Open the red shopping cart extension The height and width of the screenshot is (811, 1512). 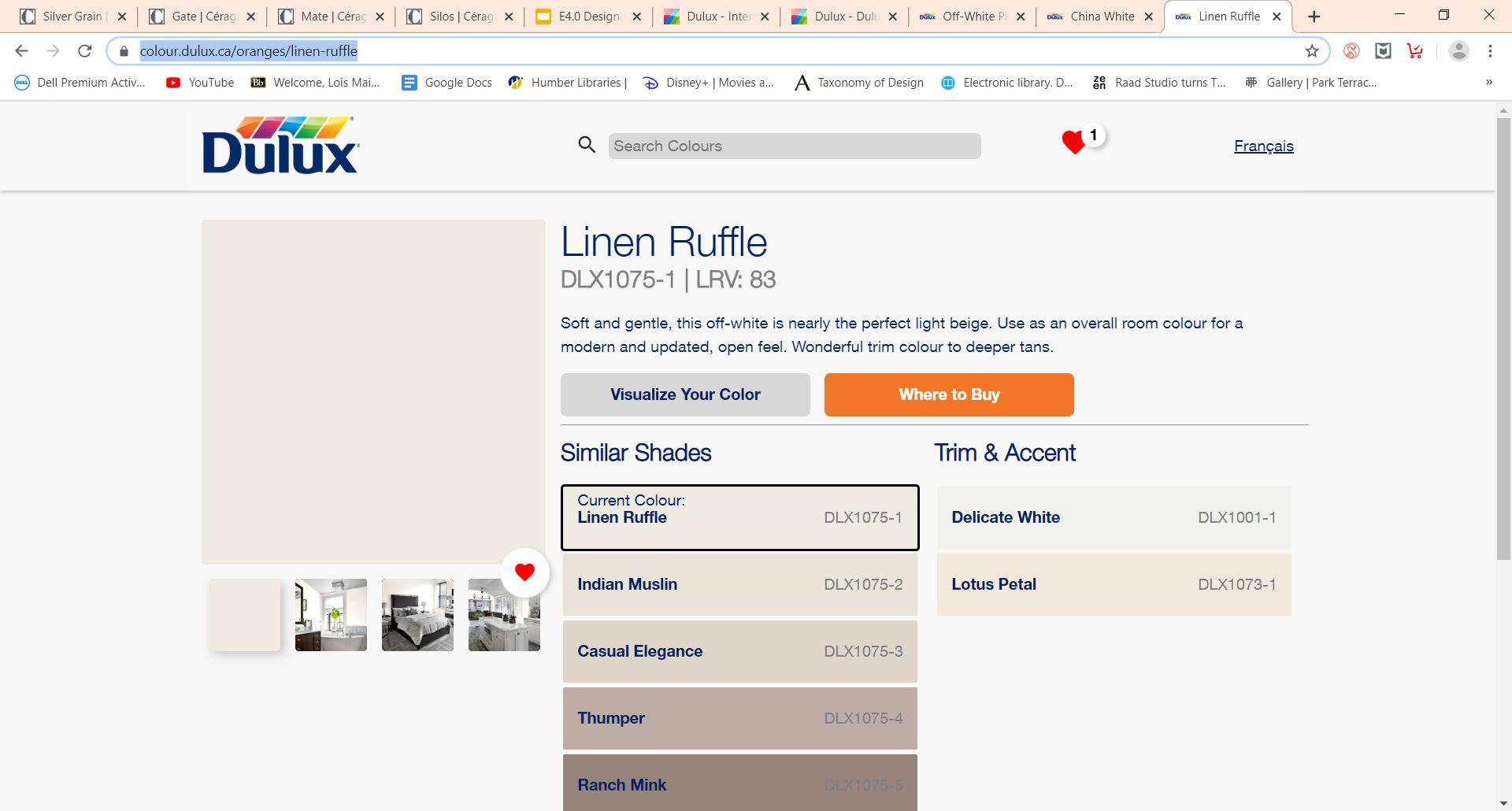[1415, 51]
